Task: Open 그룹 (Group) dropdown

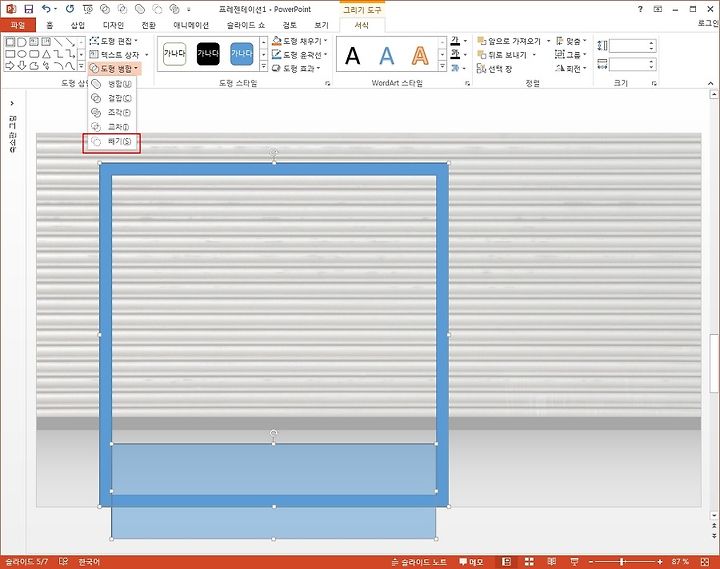Action: [571, 55]
